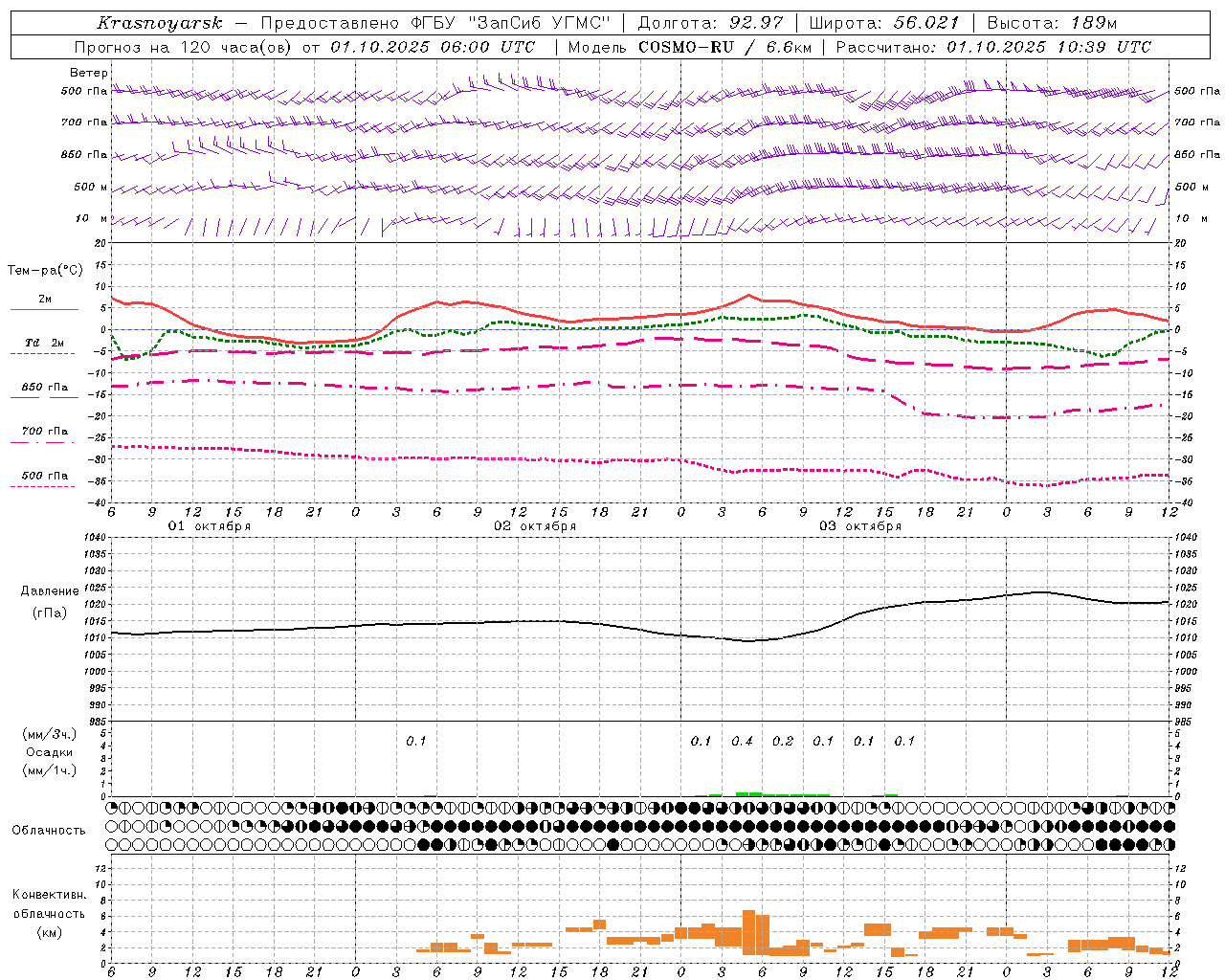The width and height of the screenshot is (1225, 980).
Task: Click the green dashed 'Td 2м' legend line
Action: 43,353
